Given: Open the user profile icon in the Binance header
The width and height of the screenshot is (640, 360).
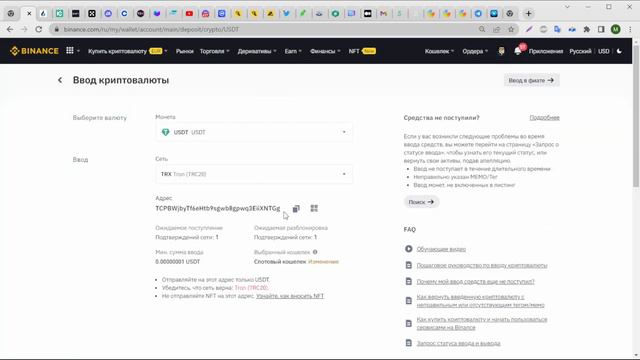Looking at the screenshot, I should pos(501,51).
